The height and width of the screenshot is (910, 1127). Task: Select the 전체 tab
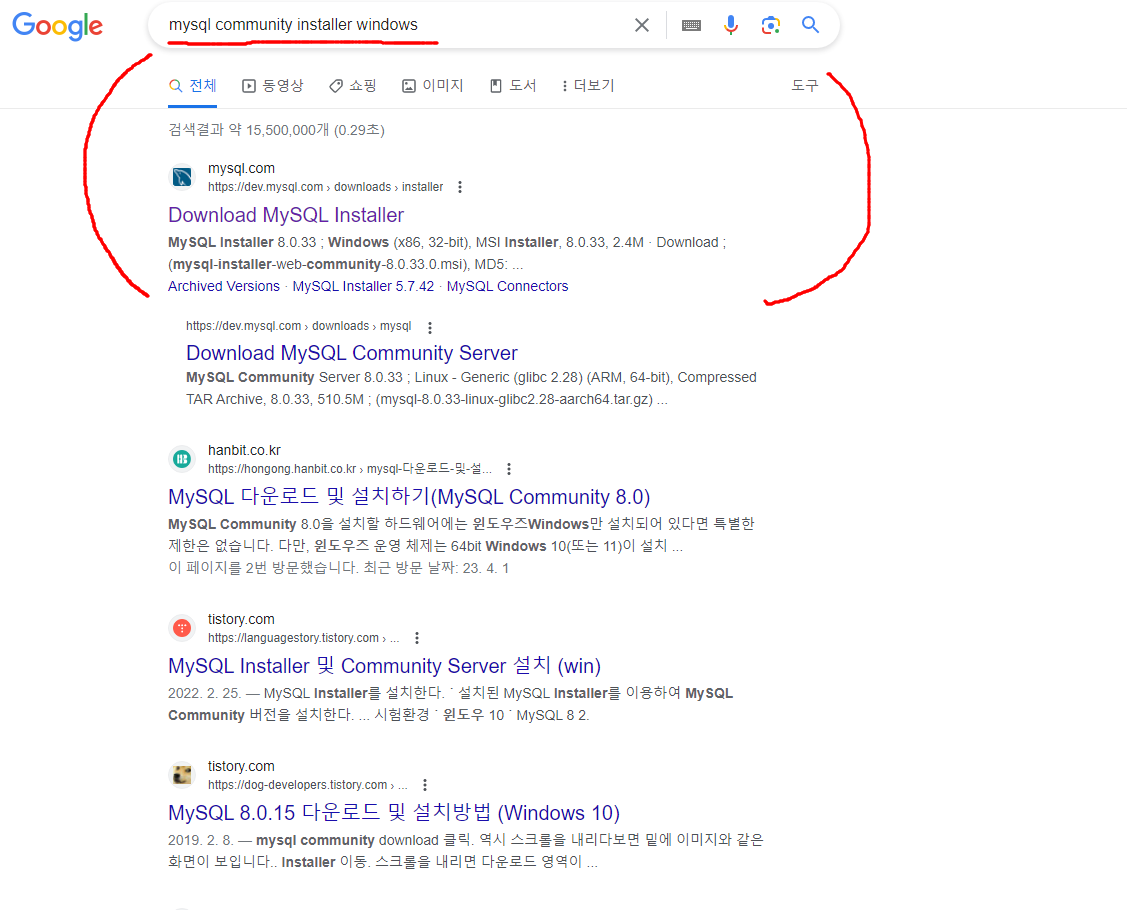[193, 86]
